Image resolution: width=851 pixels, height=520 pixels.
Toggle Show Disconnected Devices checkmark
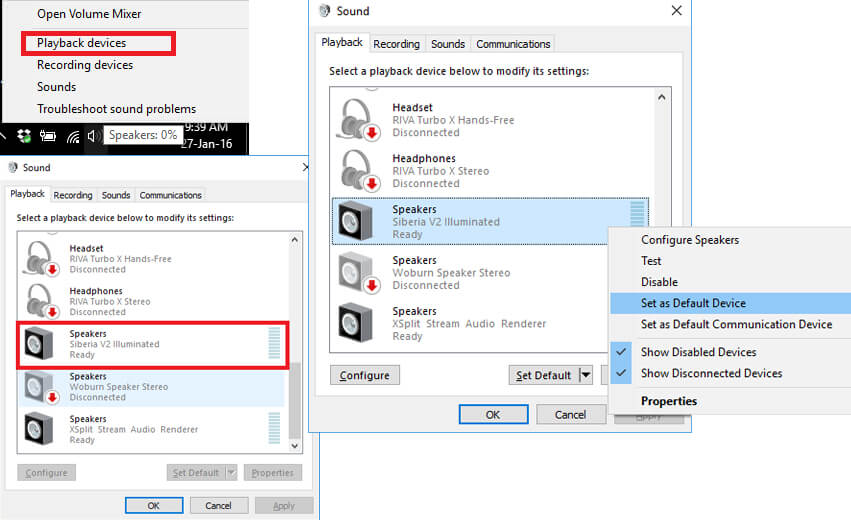pos(623,373)
